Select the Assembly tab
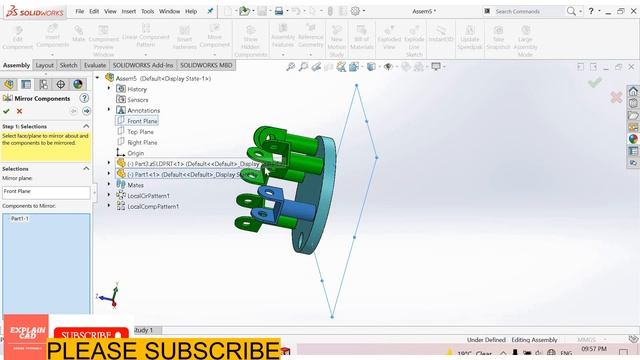640x360 pixels. click(x=16, y=65)
